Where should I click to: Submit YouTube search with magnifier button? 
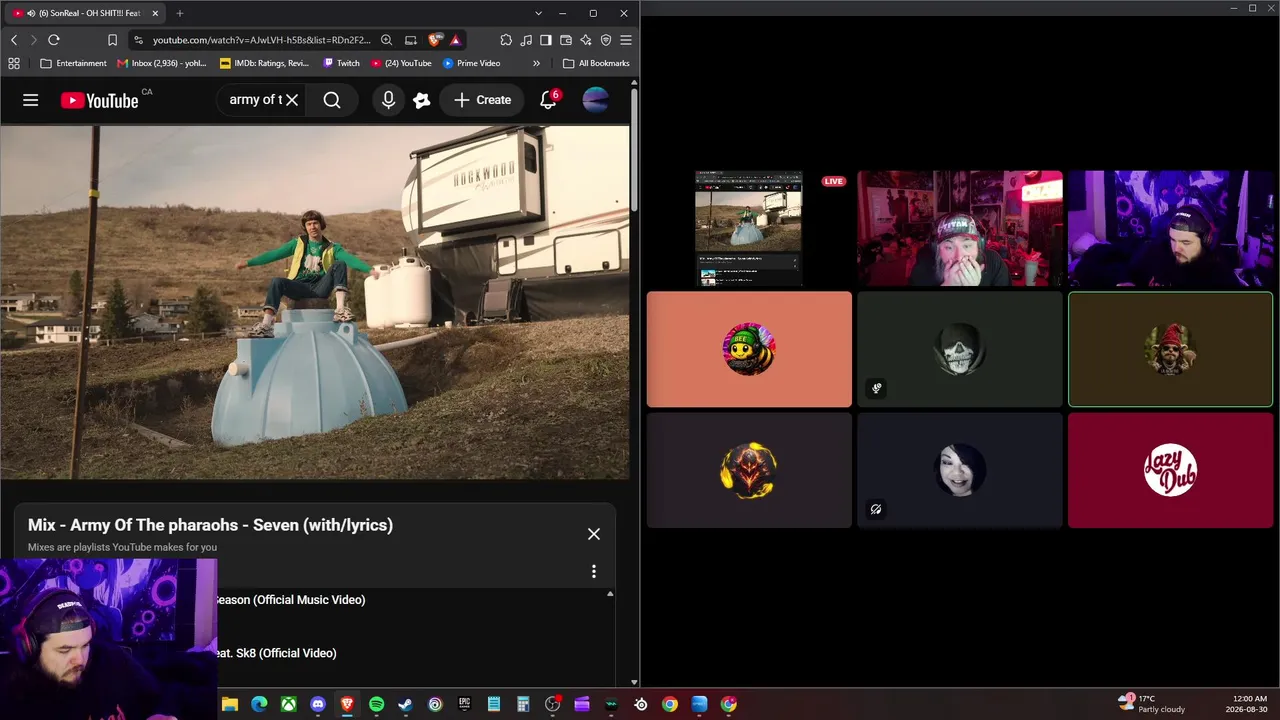pos(332,100)
